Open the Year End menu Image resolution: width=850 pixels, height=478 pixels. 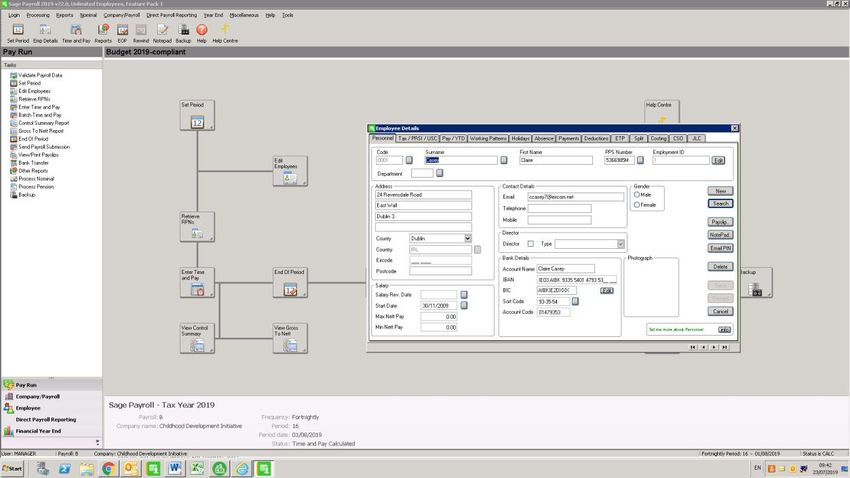tap(213, 15)
